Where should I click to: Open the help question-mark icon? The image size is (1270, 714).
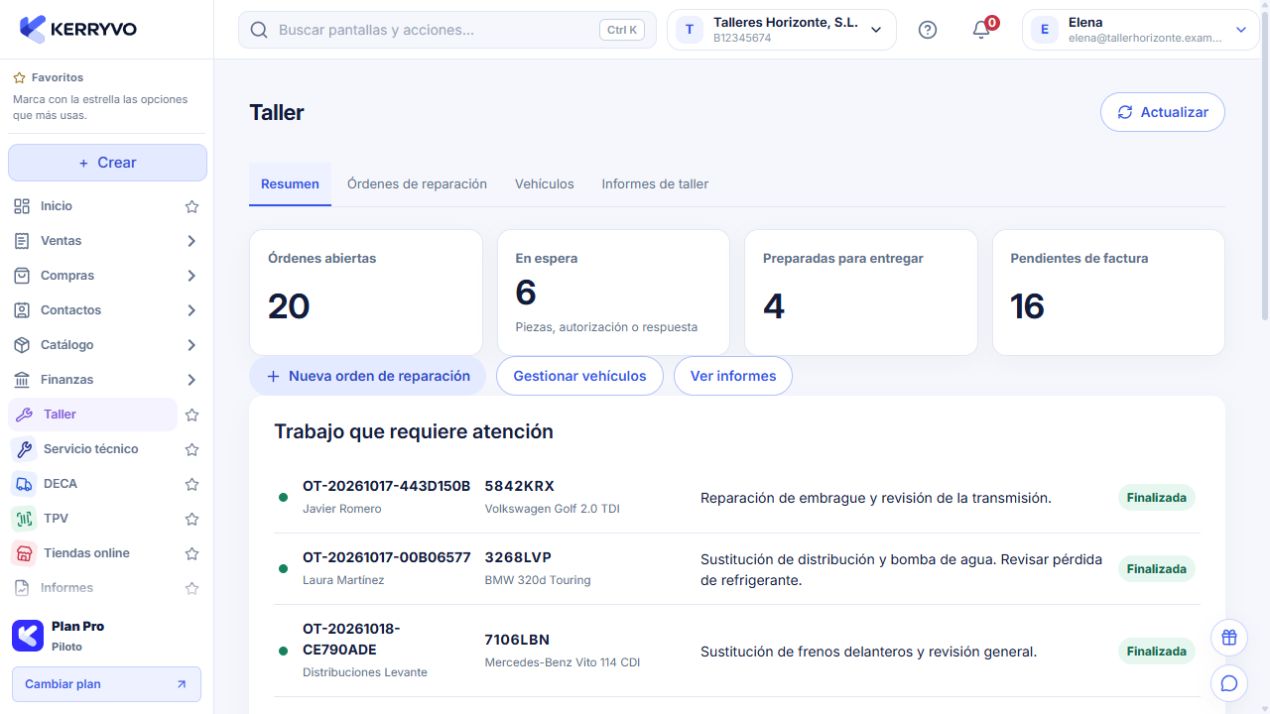927,30
